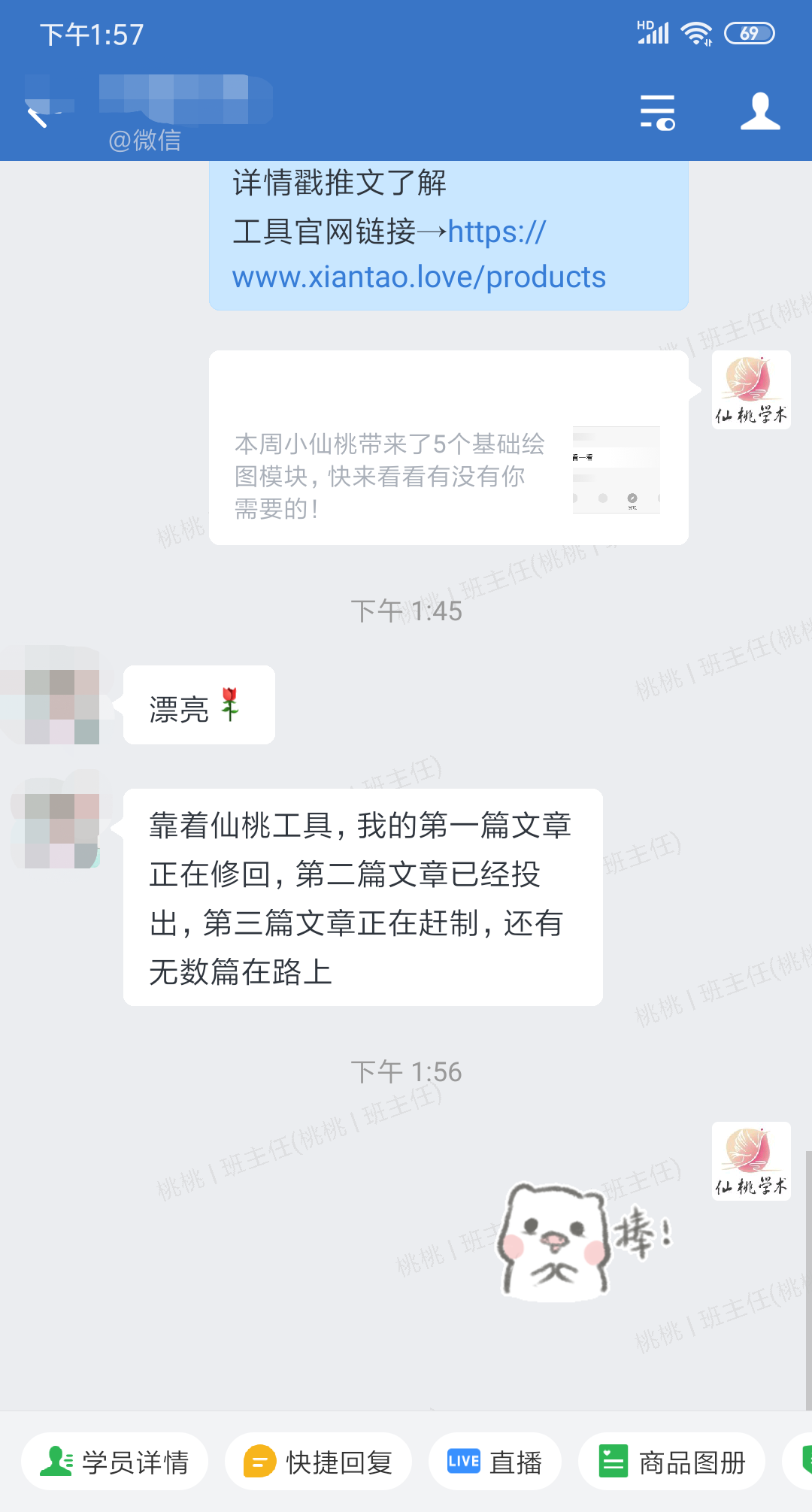Tap the 仙桃学术 avatar beside article card
The width and height of the screenshot is (812, 1512).
pos(751,389)
